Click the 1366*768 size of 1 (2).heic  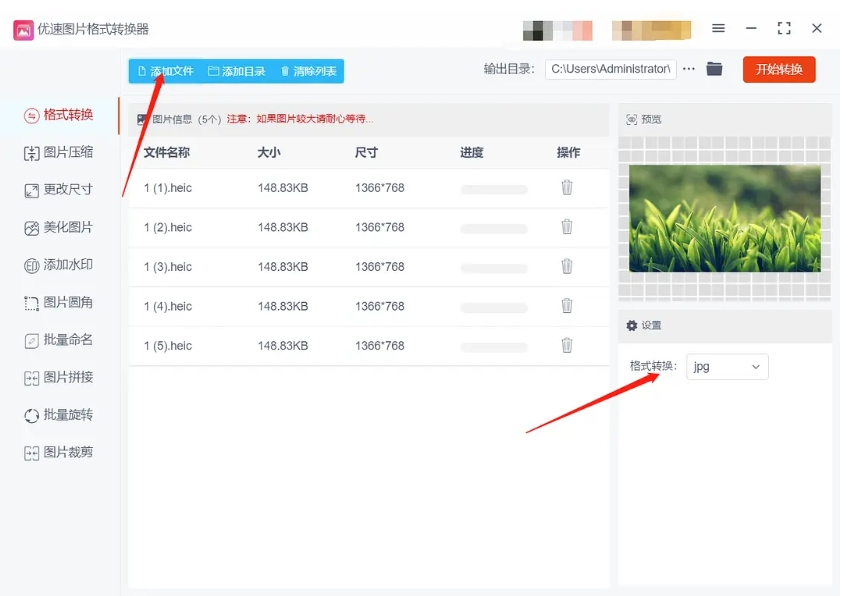pos(379,228)
